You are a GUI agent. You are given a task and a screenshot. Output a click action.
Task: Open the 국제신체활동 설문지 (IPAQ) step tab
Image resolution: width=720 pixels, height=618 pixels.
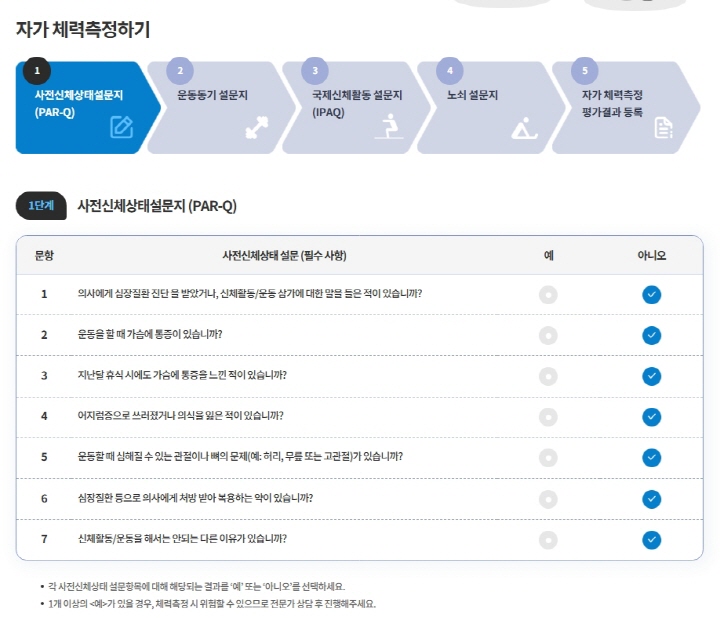pyautogui.click(x=356, y=107)
